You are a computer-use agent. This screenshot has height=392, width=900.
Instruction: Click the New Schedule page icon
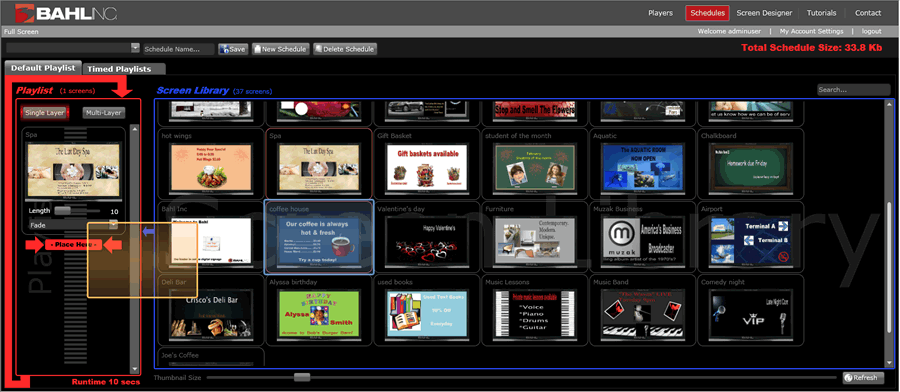point(257,49)
